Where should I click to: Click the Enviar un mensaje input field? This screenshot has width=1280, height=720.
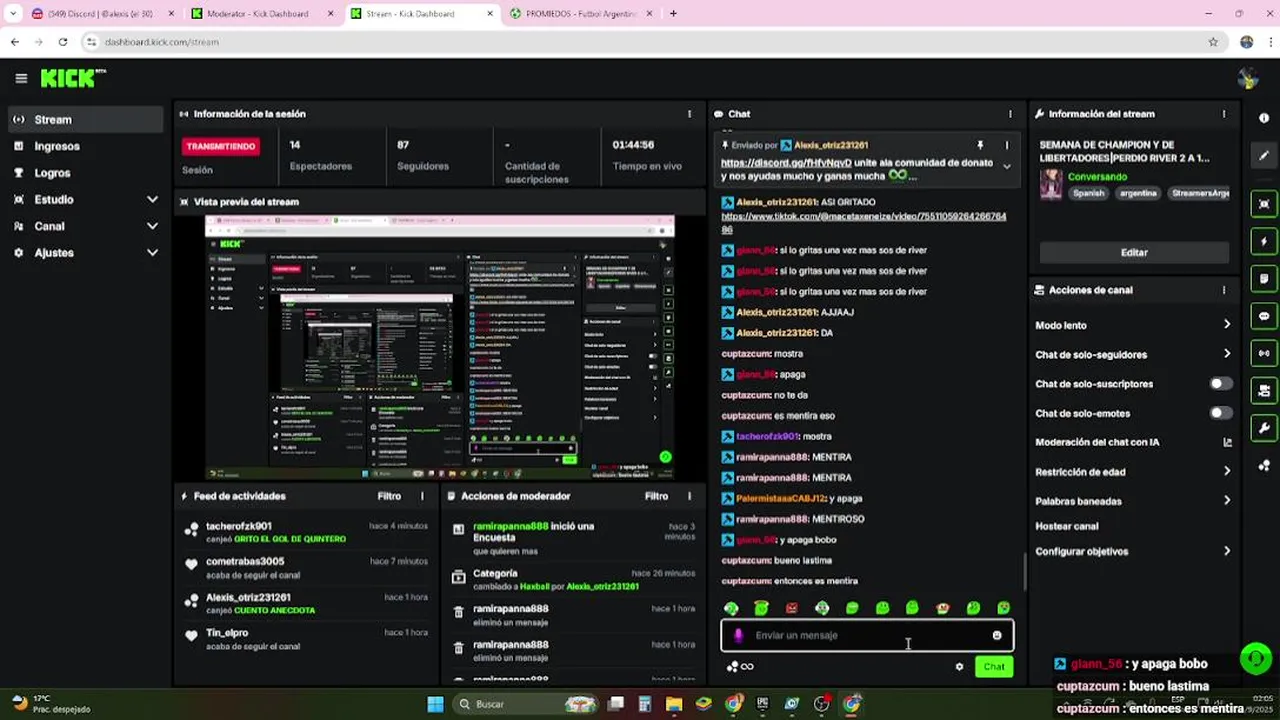(867, 635)
